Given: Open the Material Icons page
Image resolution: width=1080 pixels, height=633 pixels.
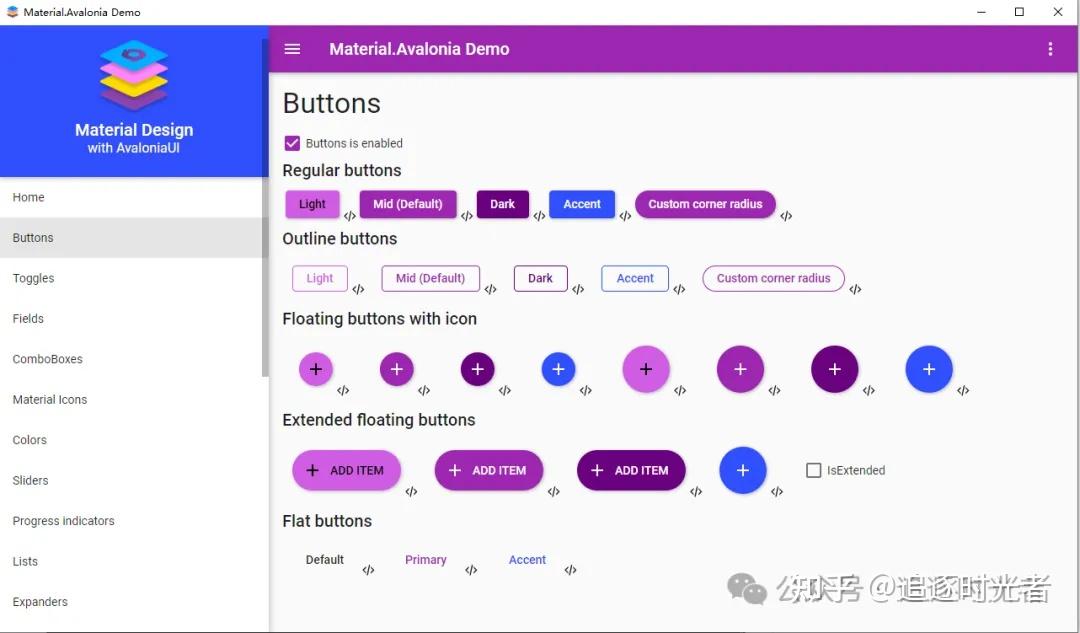Looking at the screenshot, I should (49, 399).
